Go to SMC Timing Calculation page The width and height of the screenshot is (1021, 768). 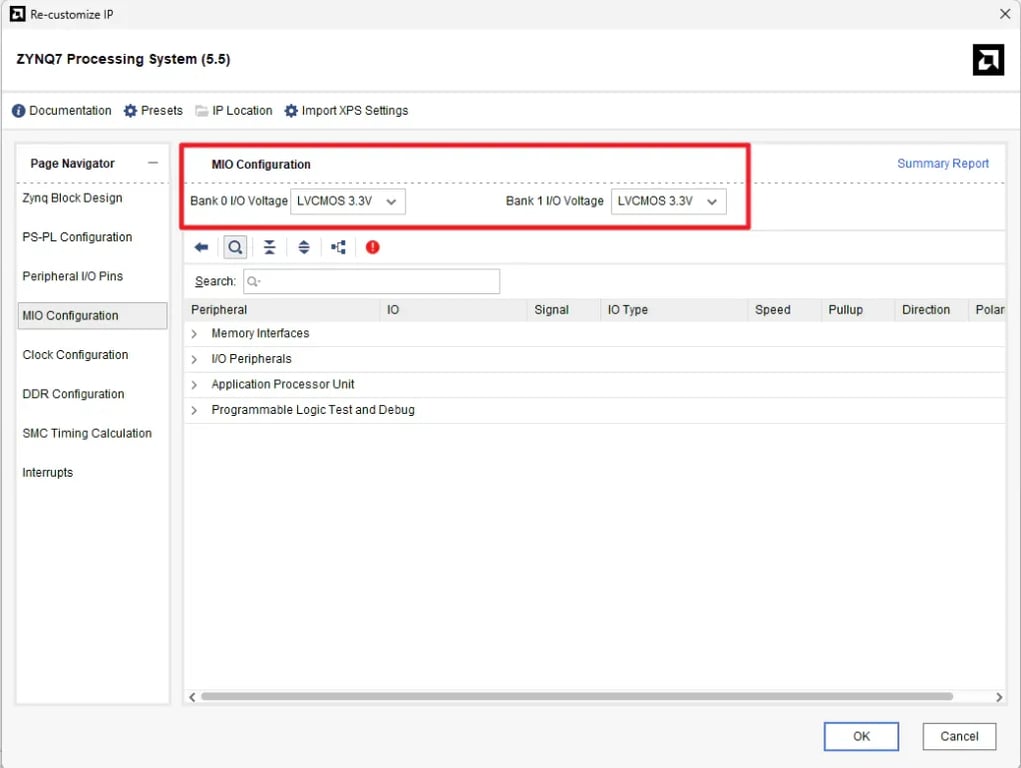pos(87,433)
